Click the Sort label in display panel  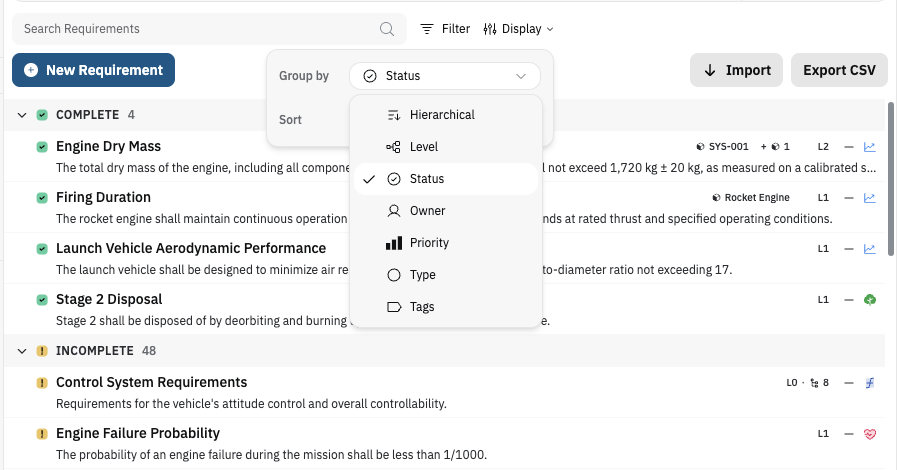tap(290, 120)
